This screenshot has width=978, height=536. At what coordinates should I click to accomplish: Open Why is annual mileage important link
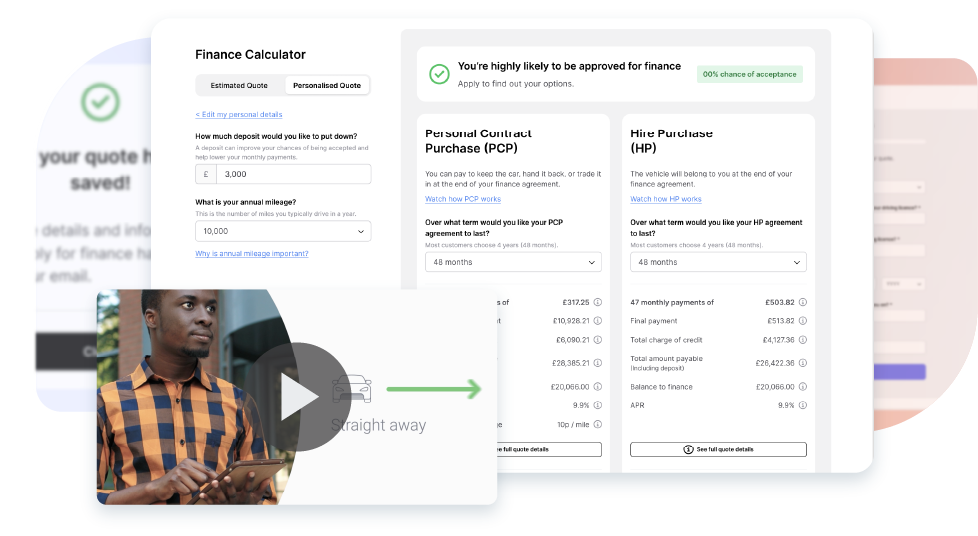(252, 254)
